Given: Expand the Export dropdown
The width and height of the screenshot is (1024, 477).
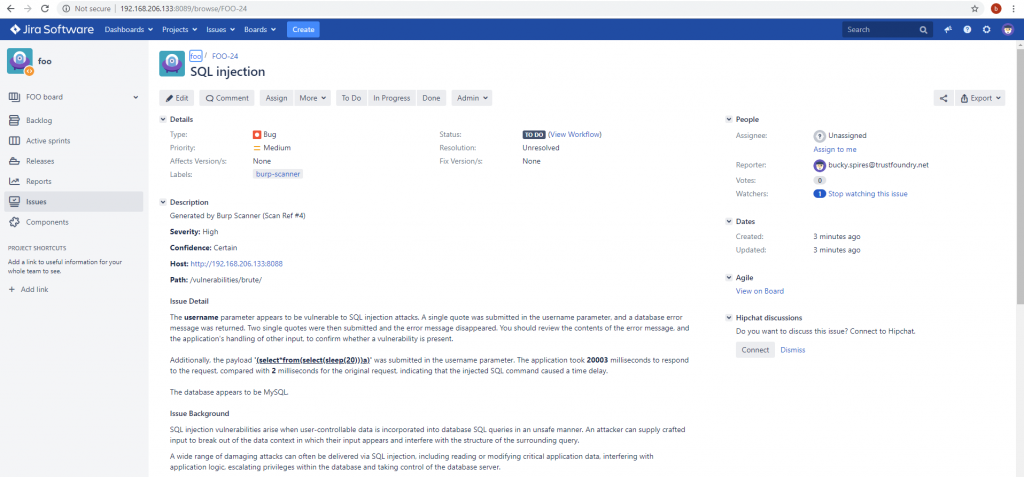Looking at the screenshot, I should pyautogui.click(x=981, y=98).
